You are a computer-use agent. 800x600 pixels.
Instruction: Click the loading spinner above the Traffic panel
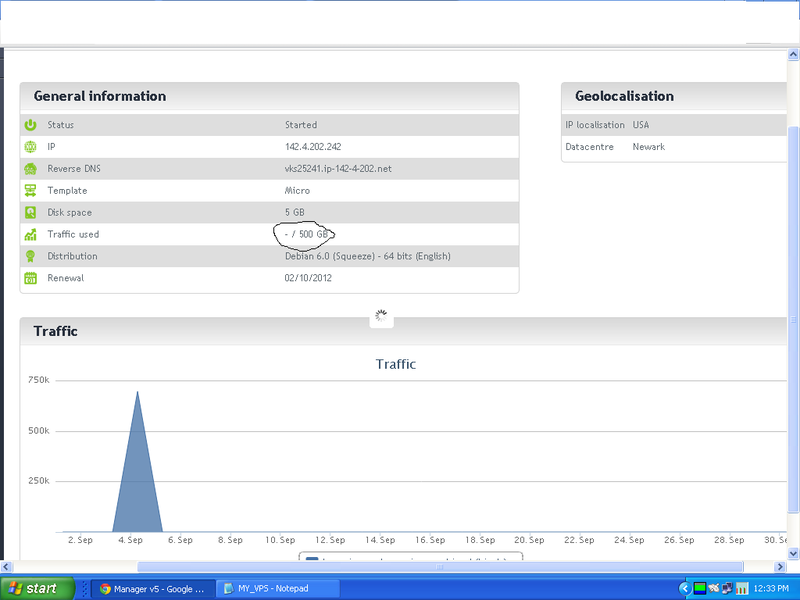click(x=381, y=316)
